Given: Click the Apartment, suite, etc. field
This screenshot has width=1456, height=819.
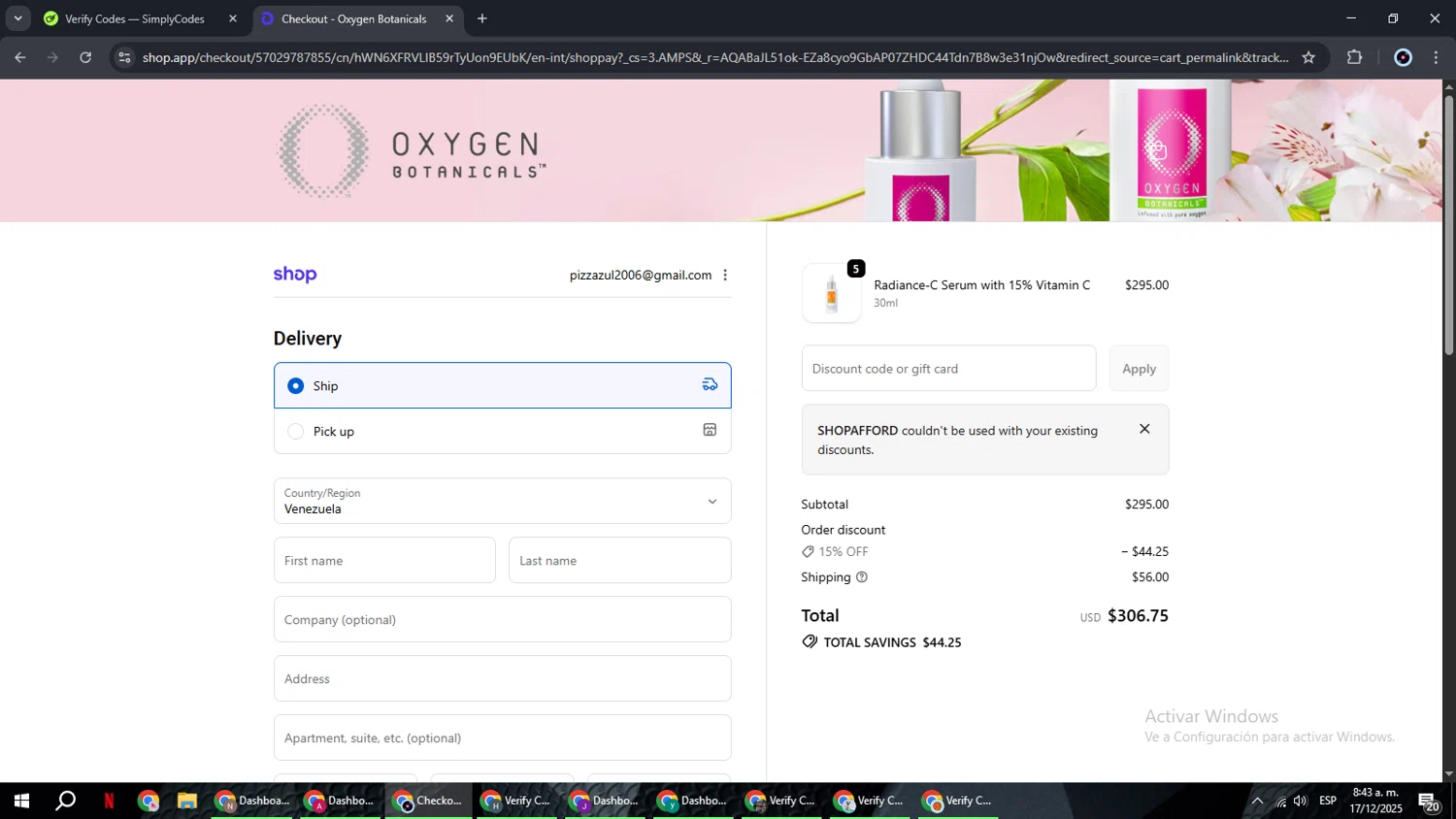Looking at the screenshot, I should tap(502, 738).
